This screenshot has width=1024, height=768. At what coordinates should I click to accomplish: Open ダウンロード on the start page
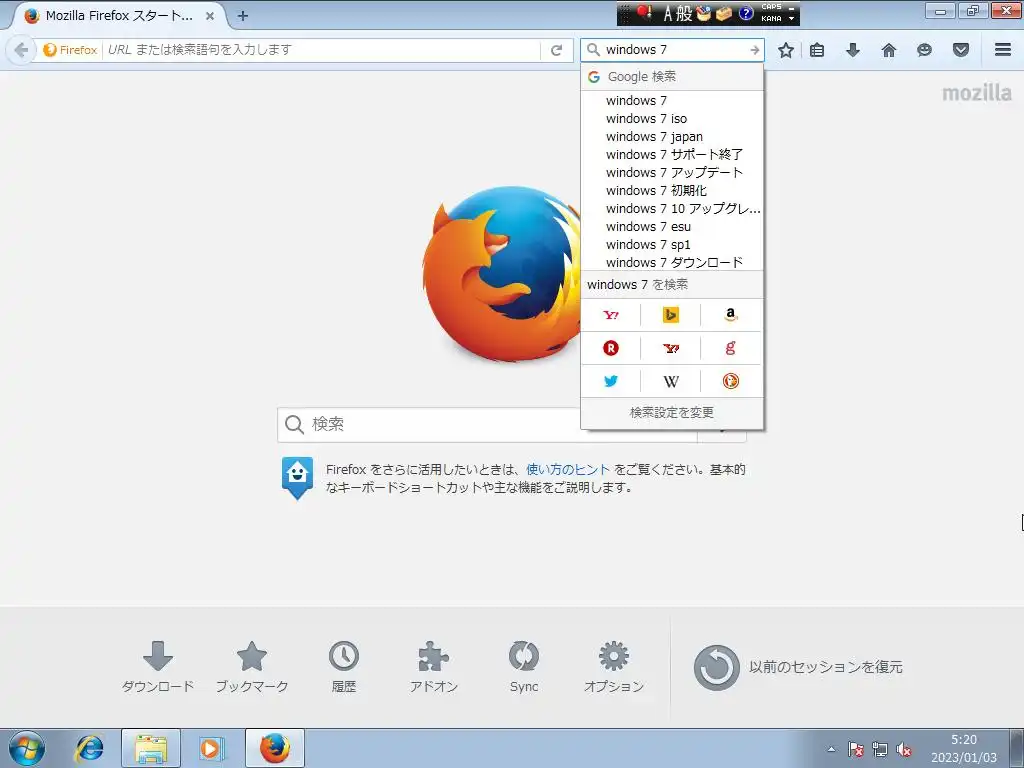[158, 667]
